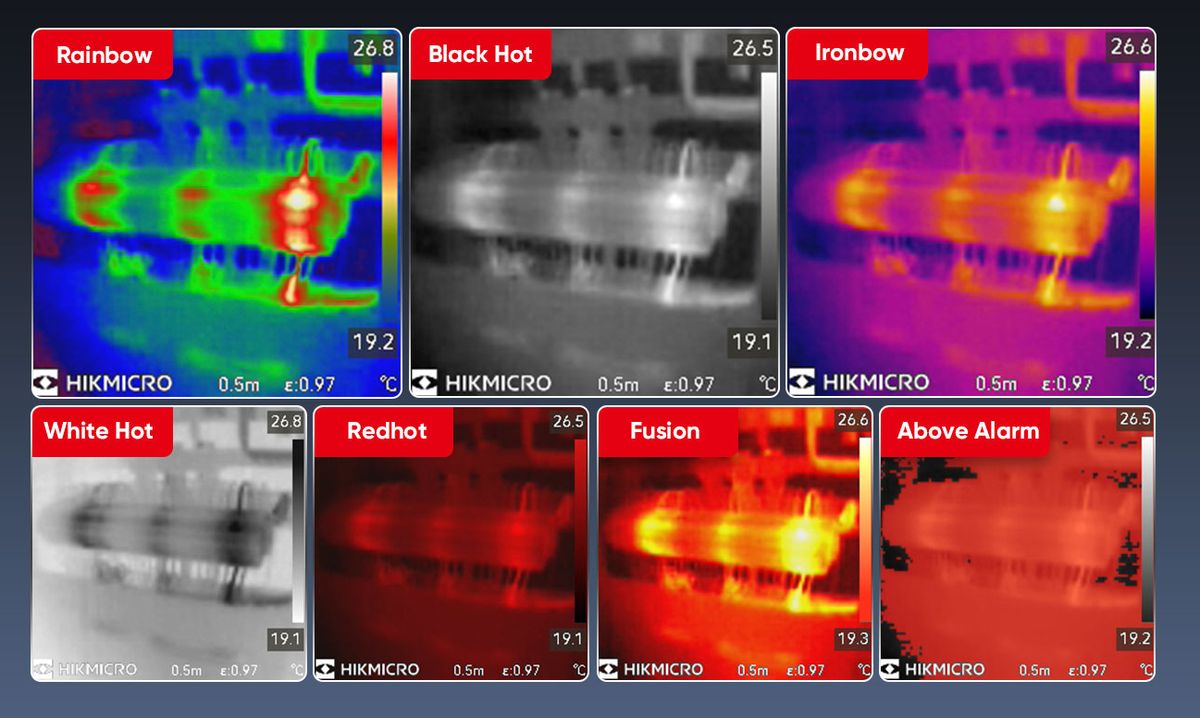1200x718 pixels.
Task: Click the HIKMICRO logo in the Ironbow image
Action: (858, 382)
